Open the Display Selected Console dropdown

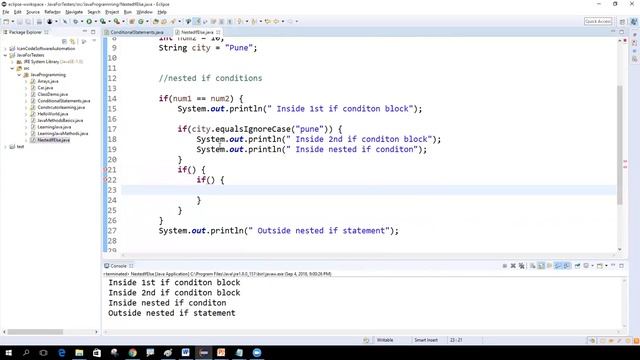[x=593, y=266]
